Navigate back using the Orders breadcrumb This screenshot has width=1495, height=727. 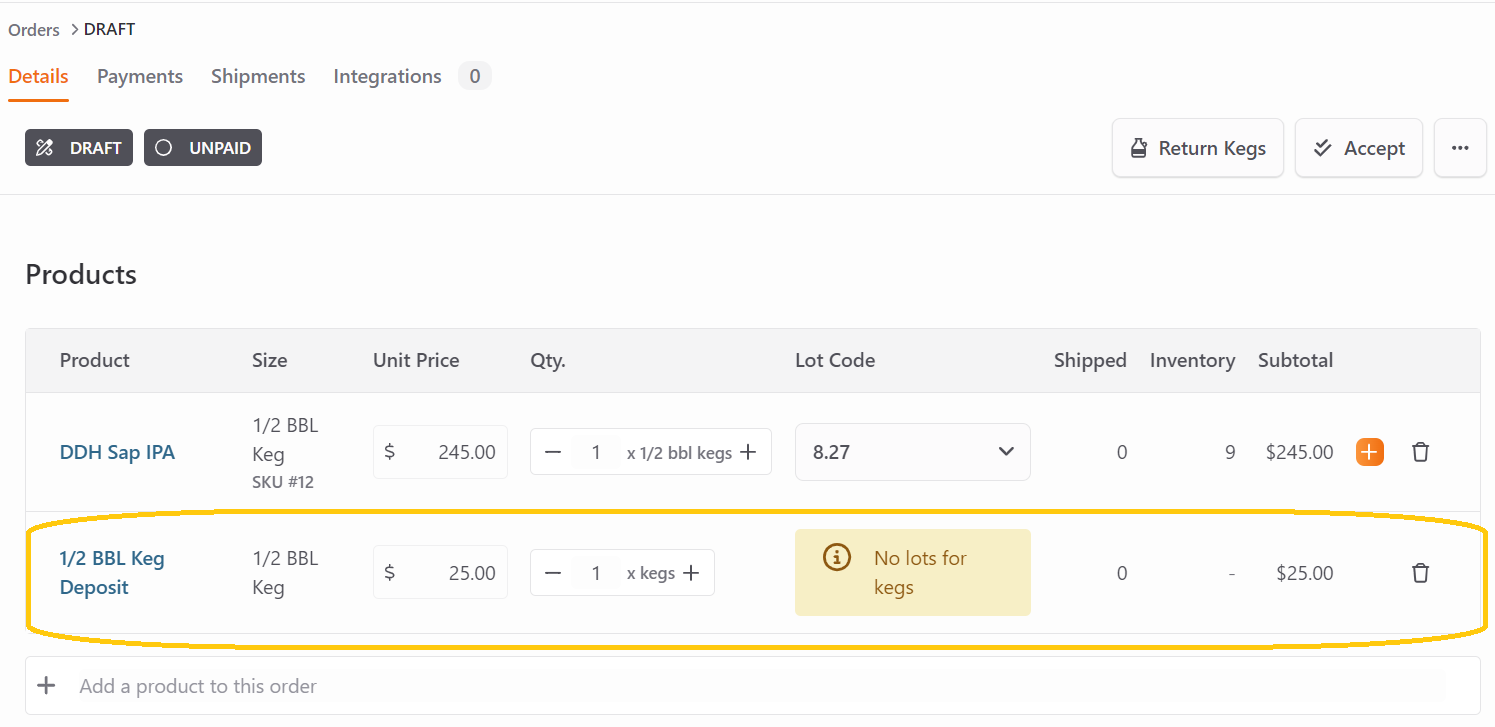[x=33, y=29]
